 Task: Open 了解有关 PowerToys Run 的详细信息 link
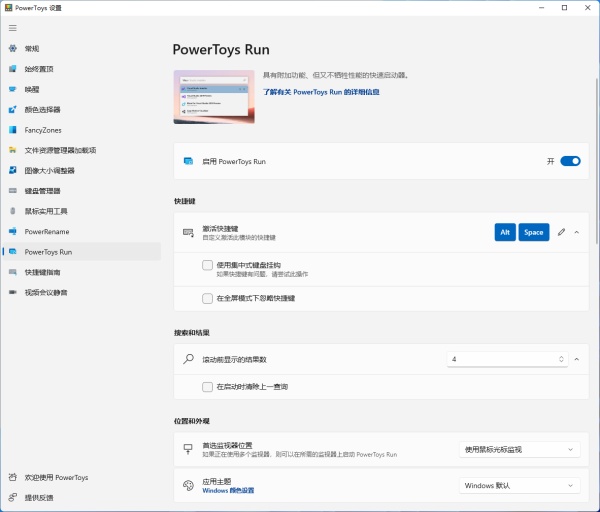pyautogui.click(x=321, y=92)
